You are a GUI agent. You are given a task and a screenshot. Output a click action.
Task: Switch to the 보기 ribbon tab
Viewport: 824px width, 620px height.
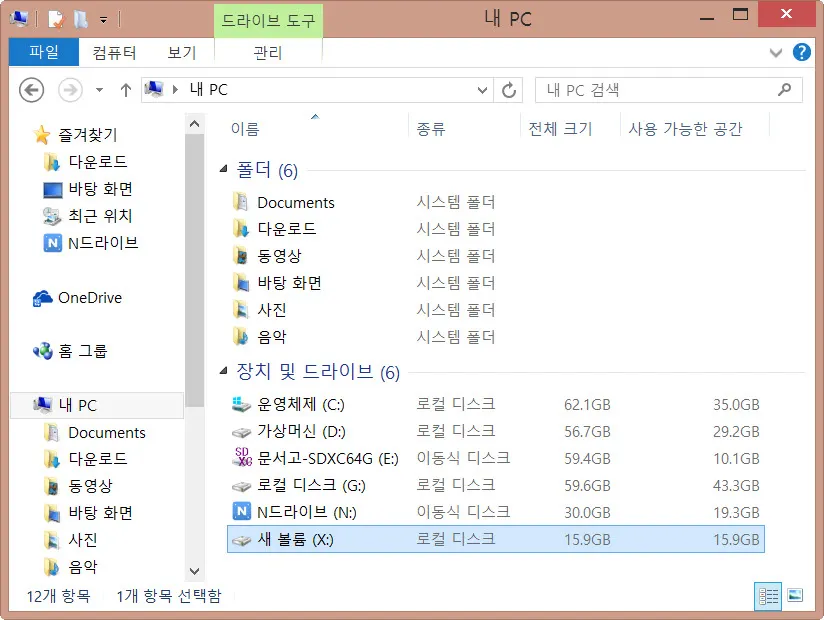click(x=180, y=52)
